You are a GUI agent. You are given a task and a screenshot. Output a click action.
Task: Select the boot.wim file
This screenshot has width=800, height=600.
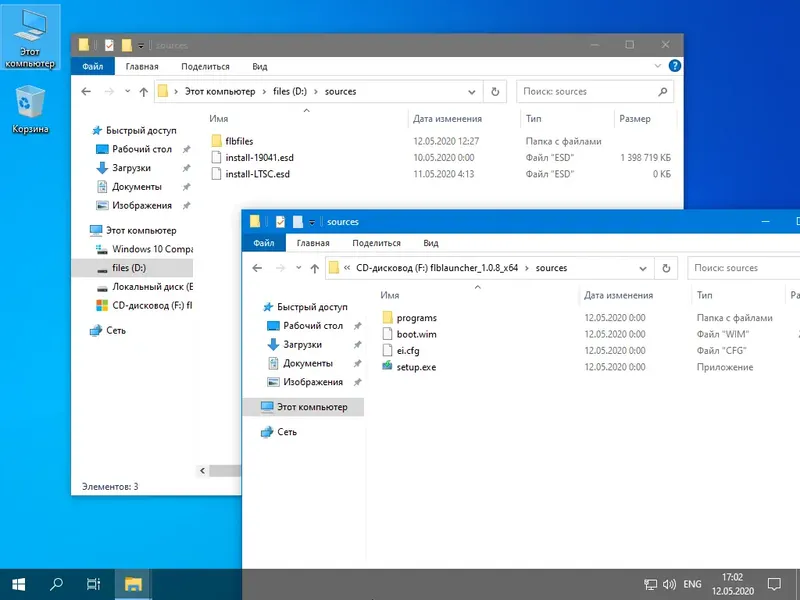(x=417, y=334)
